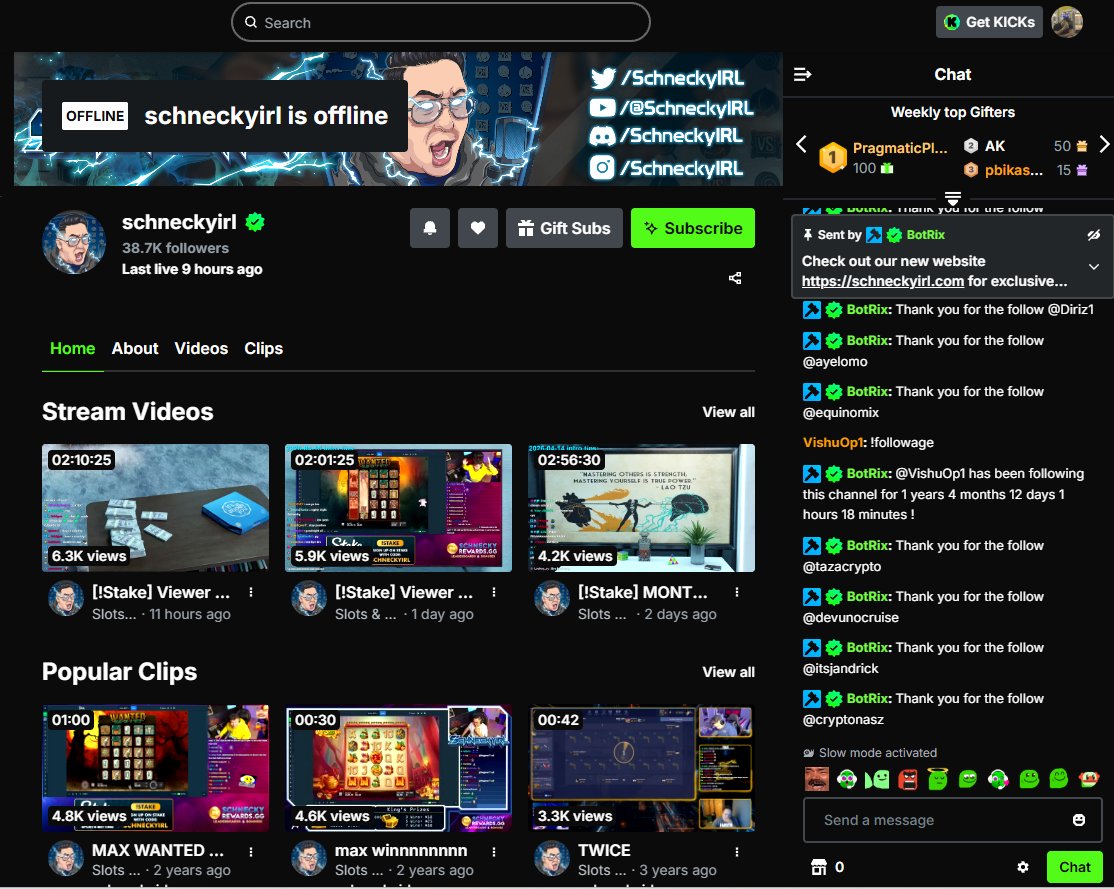Screen dimensions: 1114x889
Task: Click the TWICE clip title
Action: pyautogui.click(x=604, y=851)
